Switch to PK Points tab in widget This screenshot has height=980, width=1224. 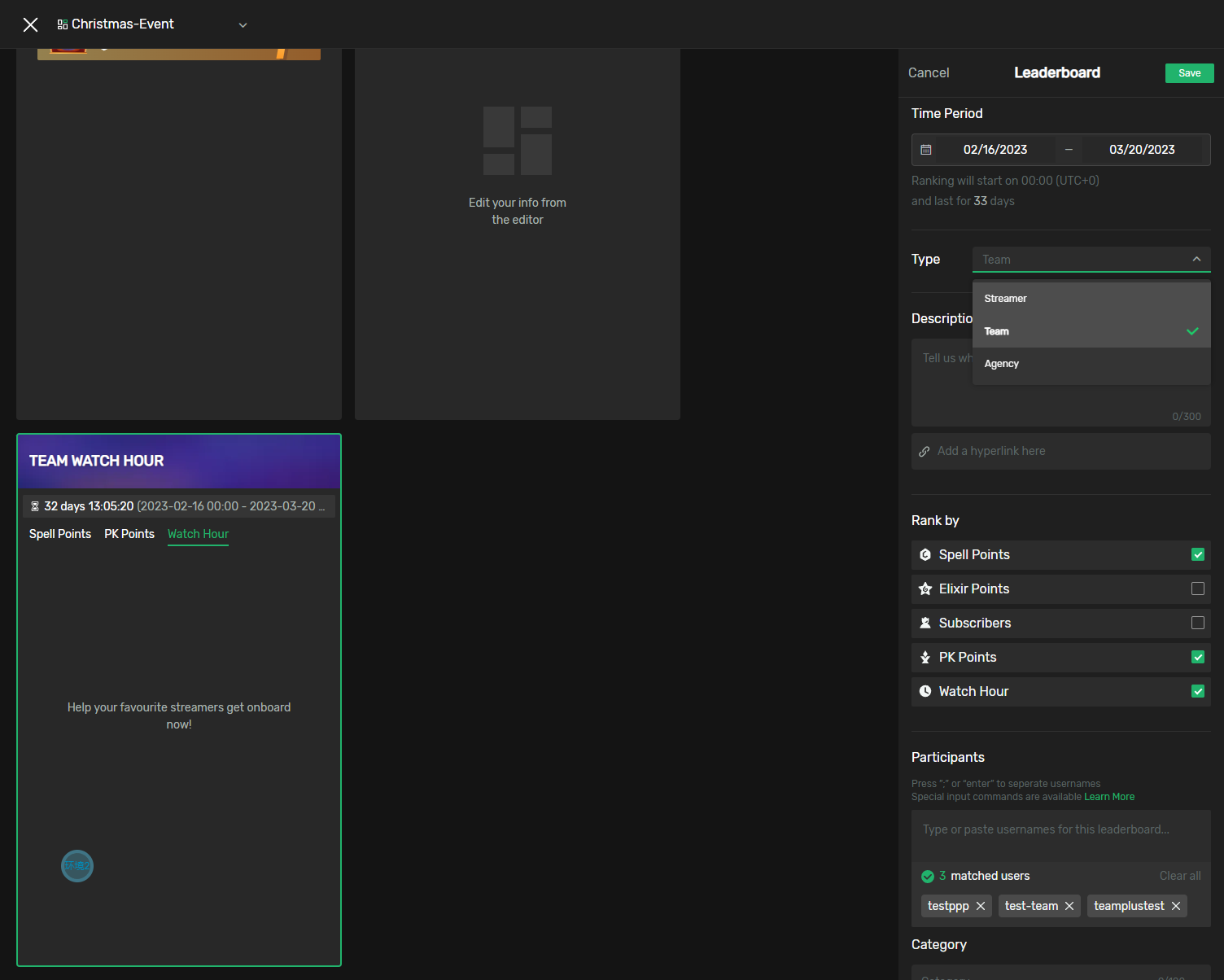pyautogui.click(x=129, y=534)
